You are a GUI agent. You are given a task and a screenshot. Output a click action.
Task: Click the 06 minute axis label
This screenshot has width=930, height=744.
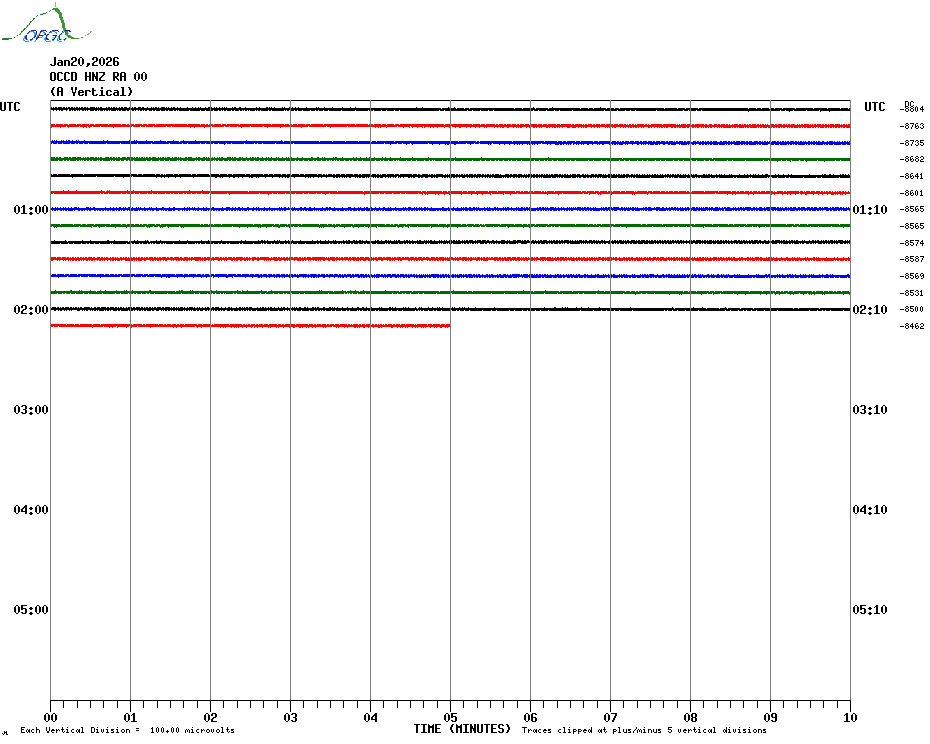pyautogui.click(x=530, y=718)
